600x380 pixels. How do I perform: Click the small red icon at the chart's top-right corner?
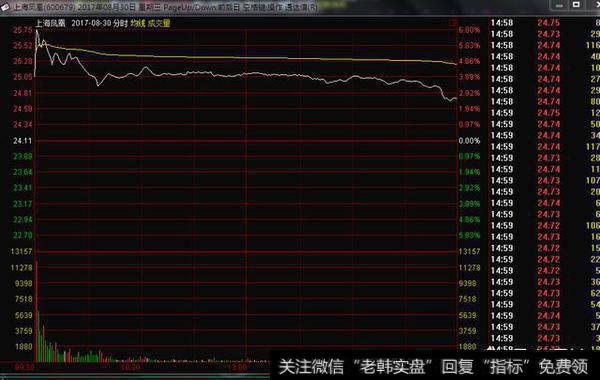453,23
